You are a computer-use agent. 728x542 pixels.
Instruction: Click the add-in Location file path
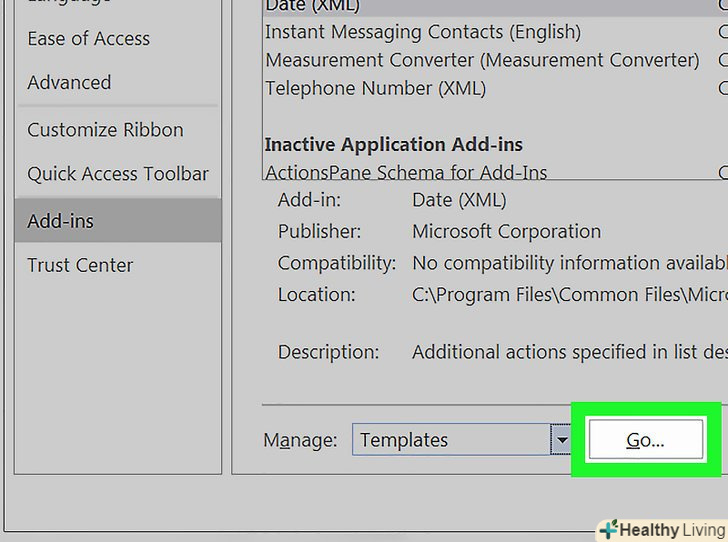click(568, 295)
